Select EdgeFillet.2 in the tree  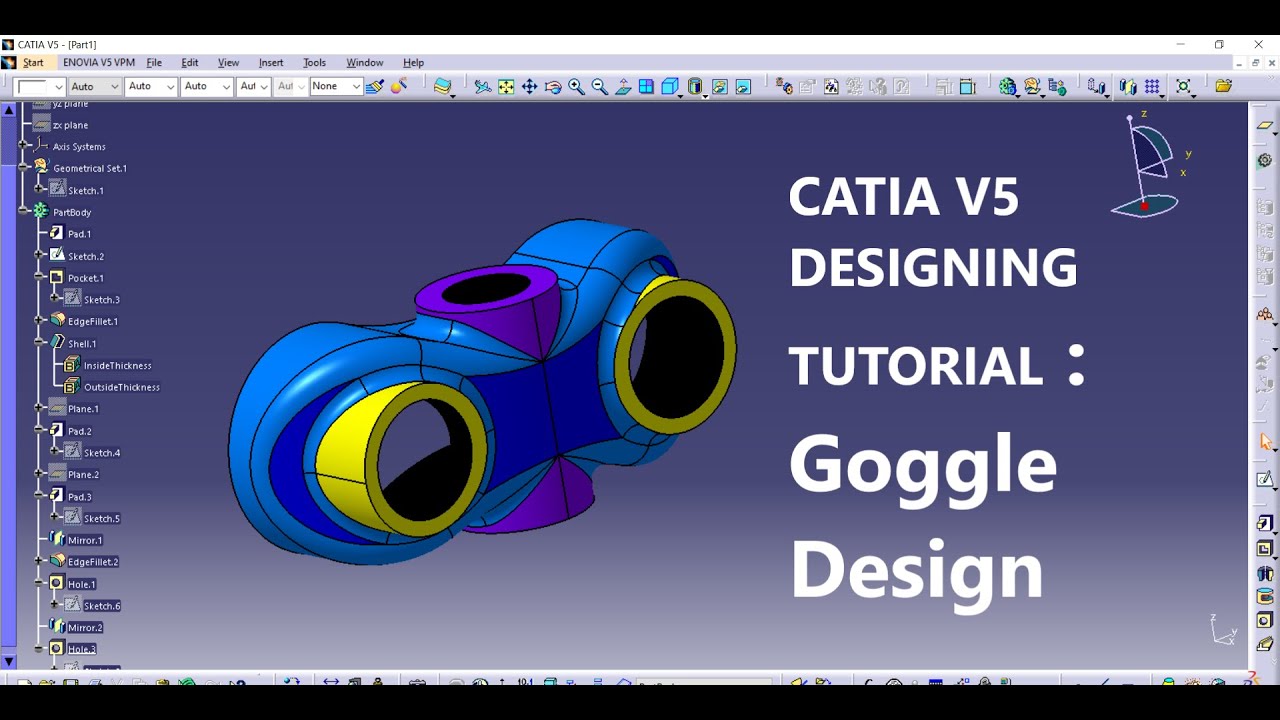point(93,562)
